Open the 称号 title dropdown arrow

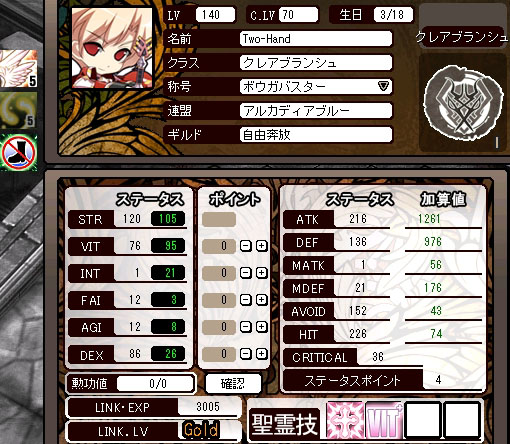383,86
